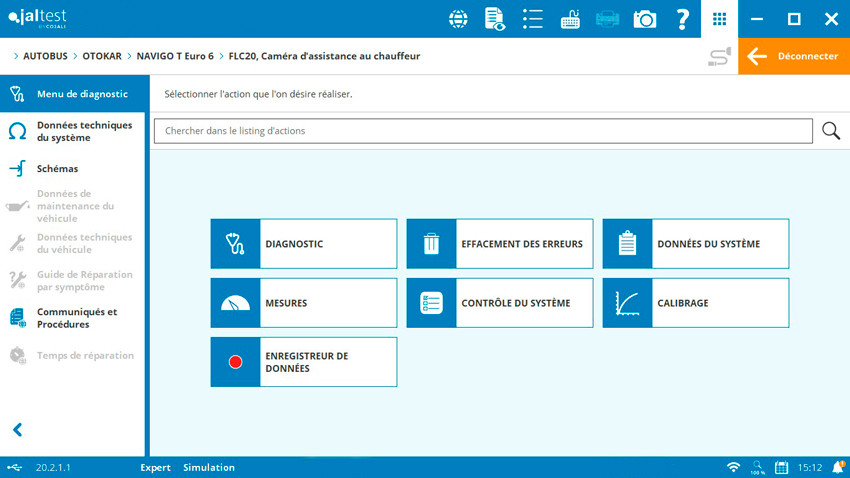This screenshot has width=850, height=478.
Task: Open the EFFACEMENT DES ERREURS tile
Action: 500,243
